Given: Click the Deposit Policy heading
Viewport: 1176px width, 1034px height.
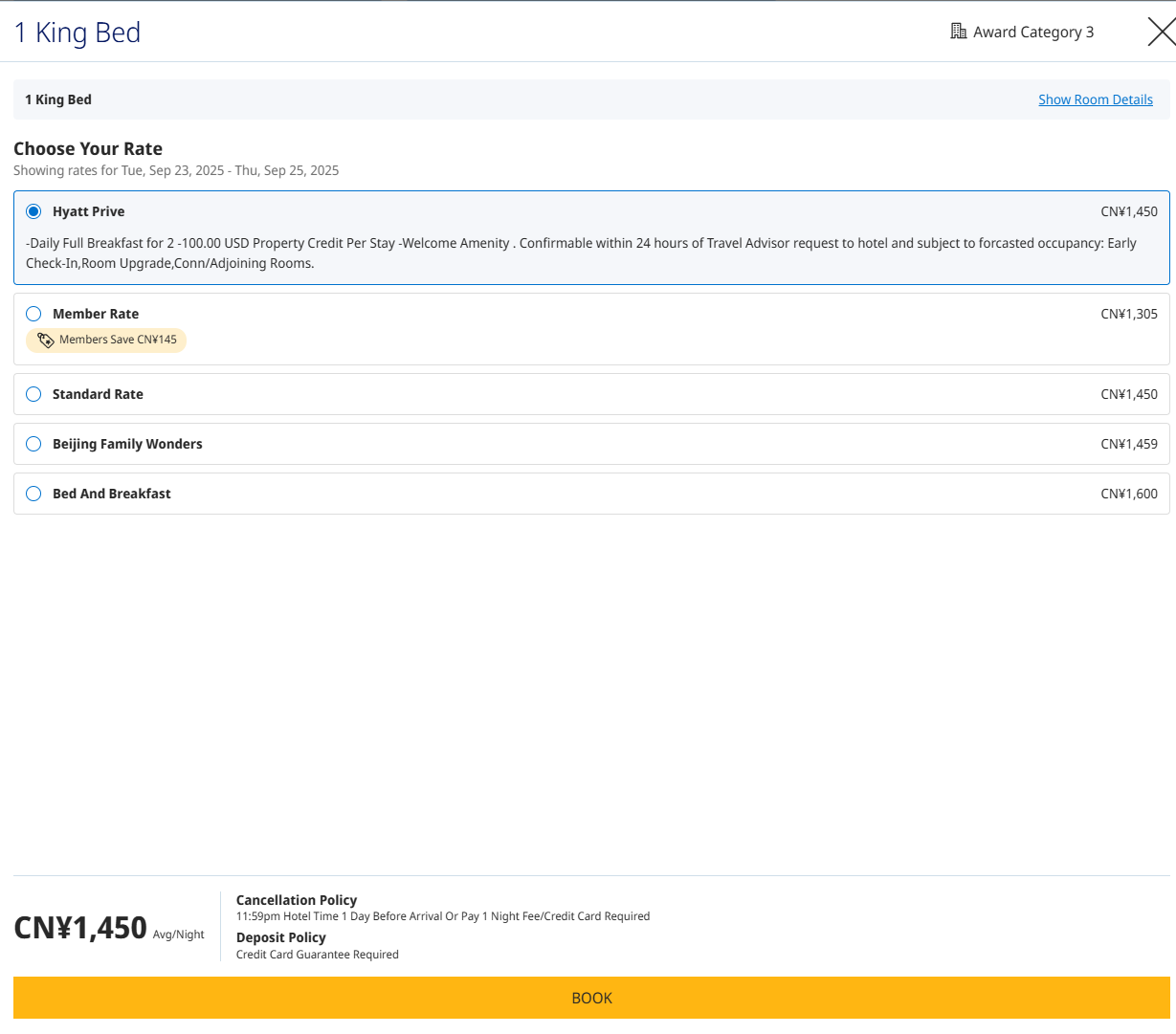Looking at the screenshot, I should (x=281, y=937).
